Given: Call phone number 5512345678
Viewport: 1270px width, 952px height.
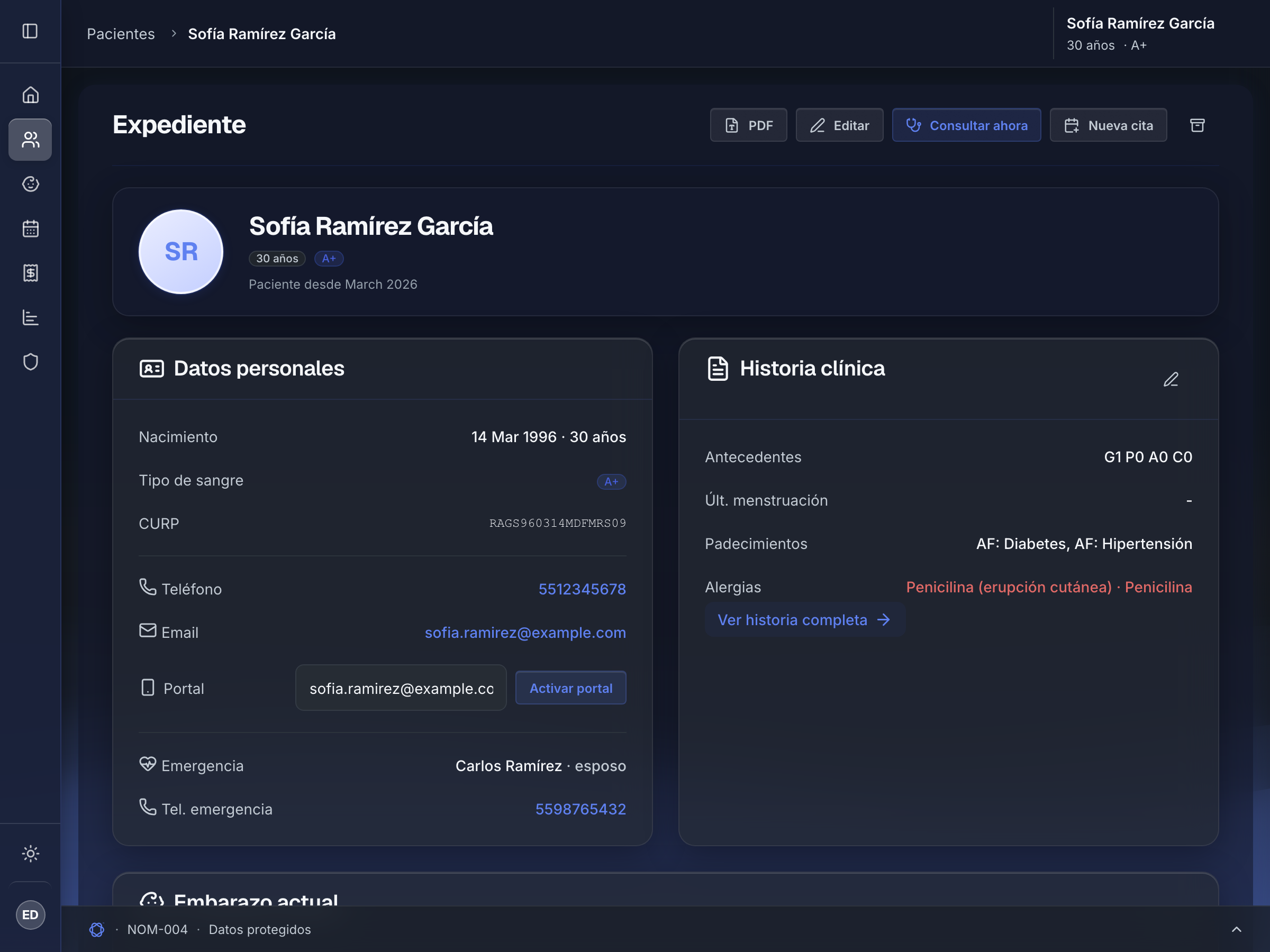Looking at the screenshot, I should (x=582, y=589).
